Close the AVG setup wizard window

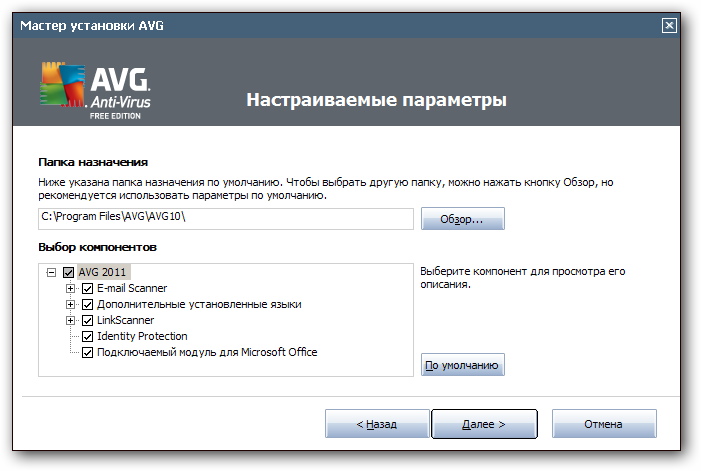[669, 25]
